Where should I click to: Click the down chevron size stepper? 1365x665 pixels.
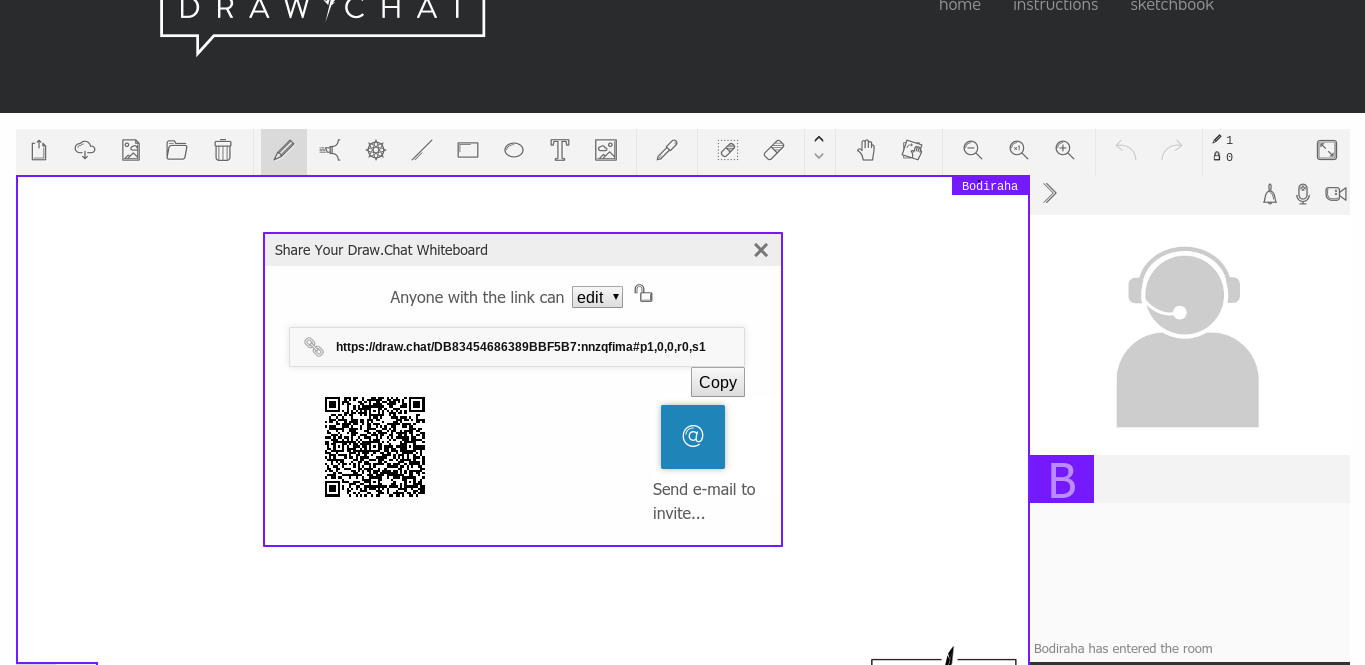[x=819, y=157]
